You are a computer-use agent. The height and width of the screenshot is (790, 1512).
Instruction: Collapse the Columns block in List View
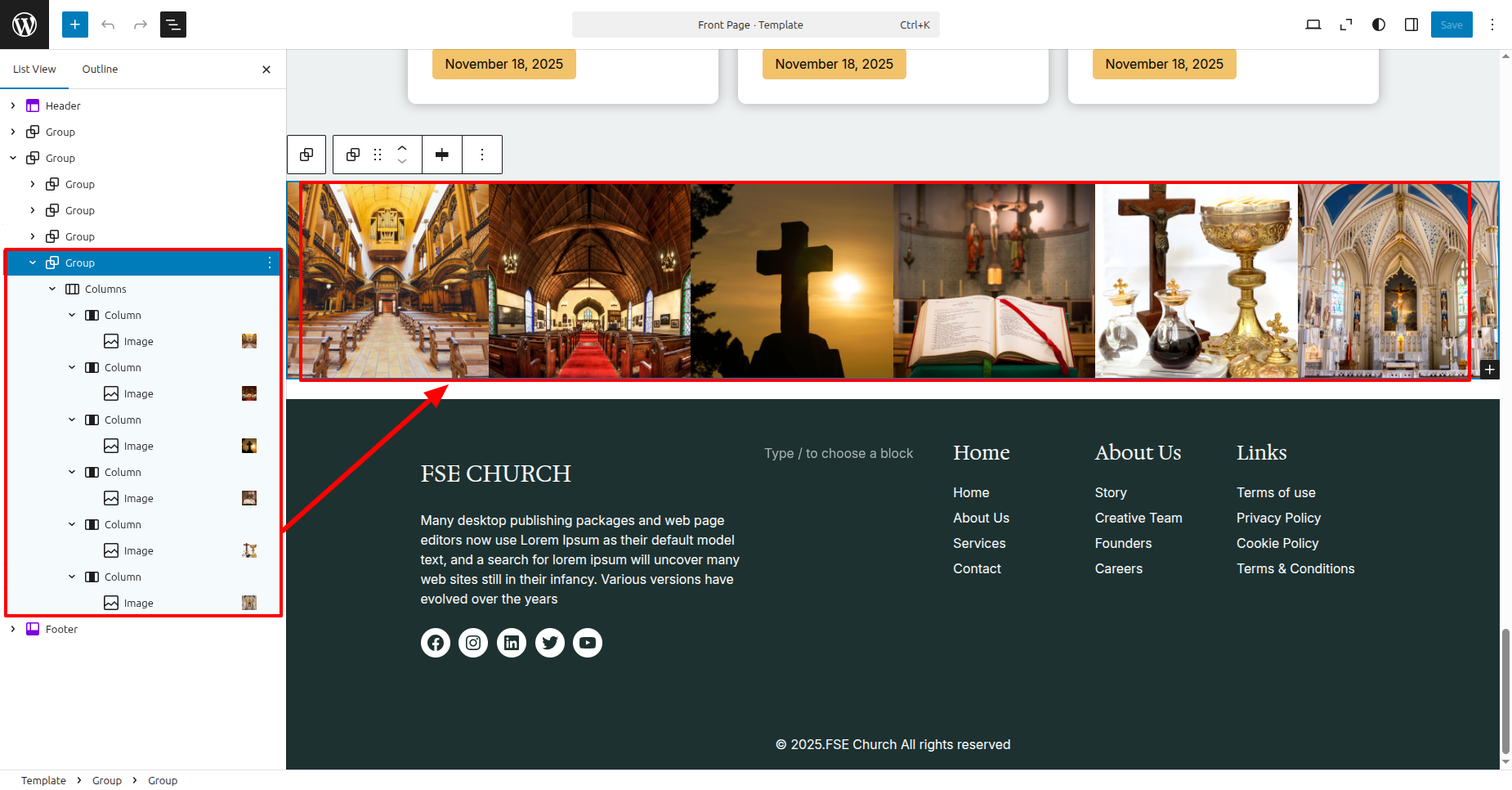(52, 289)
